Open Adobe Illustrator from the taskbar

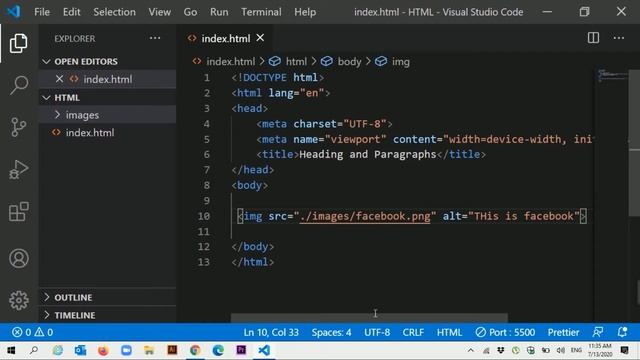click(172, 350)
